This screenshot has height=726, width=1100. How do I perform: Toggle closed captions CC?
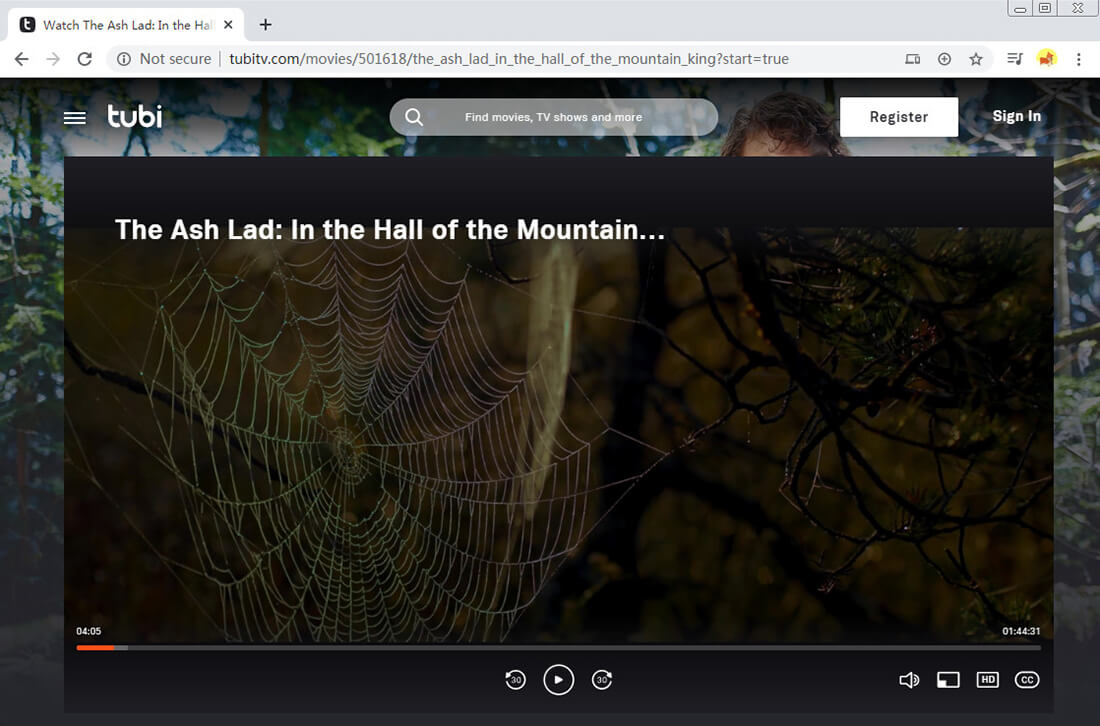(1027, 680)
